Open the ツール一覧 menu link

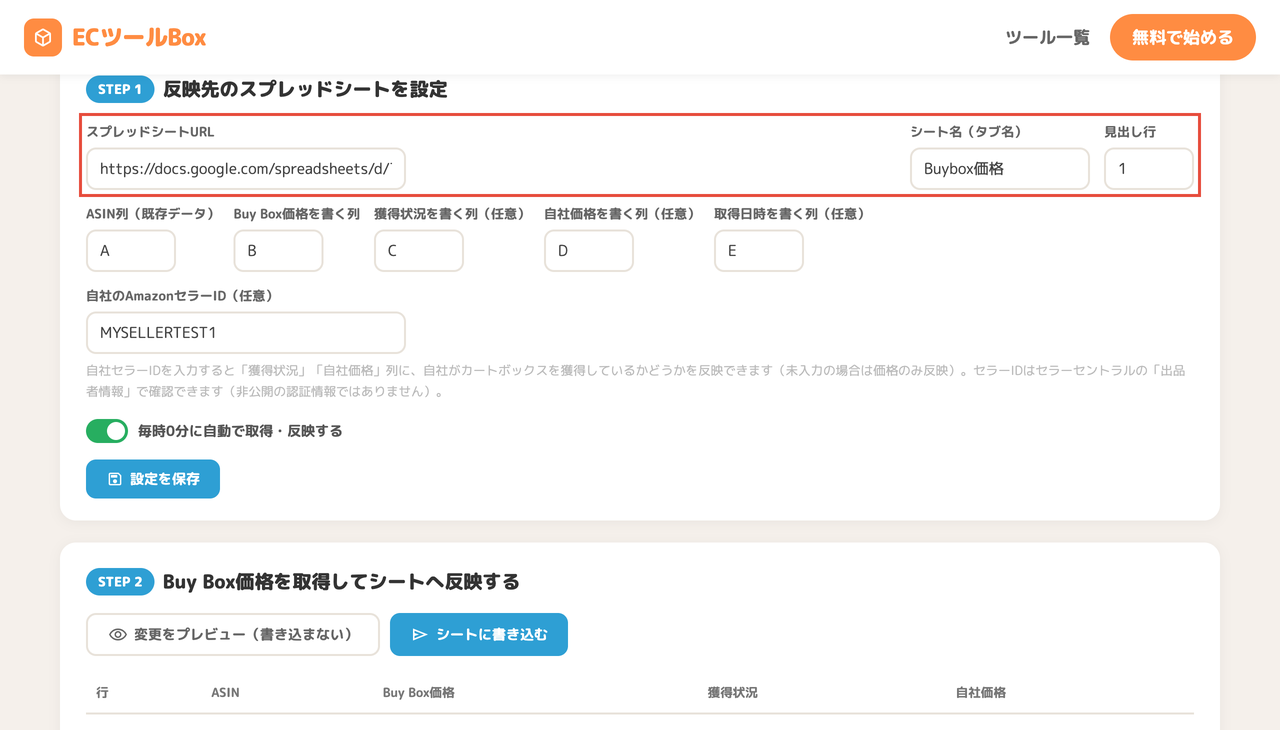click(1047, 38)
